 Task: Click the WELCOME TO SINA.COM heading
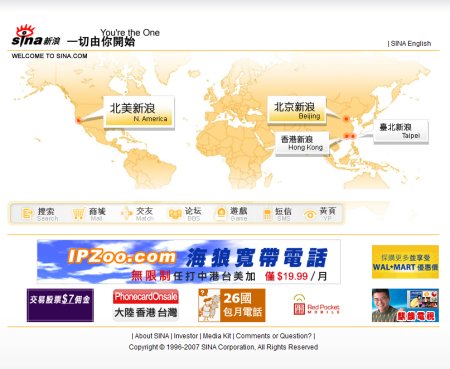49,56
